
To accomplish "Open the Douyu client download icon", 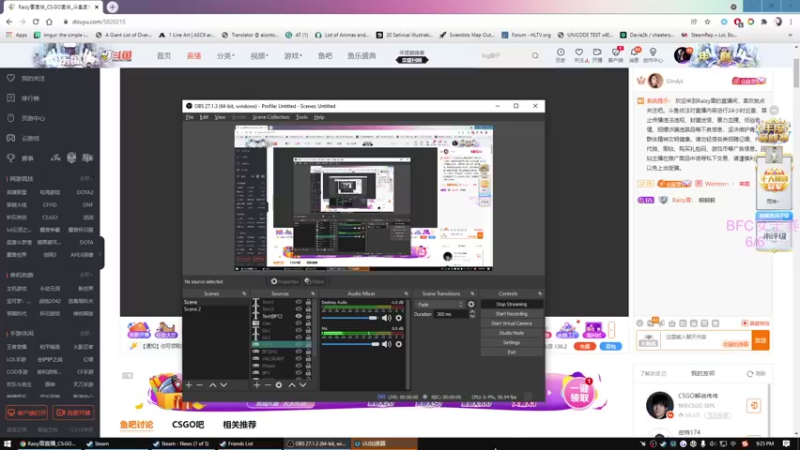I will (616, 53).
